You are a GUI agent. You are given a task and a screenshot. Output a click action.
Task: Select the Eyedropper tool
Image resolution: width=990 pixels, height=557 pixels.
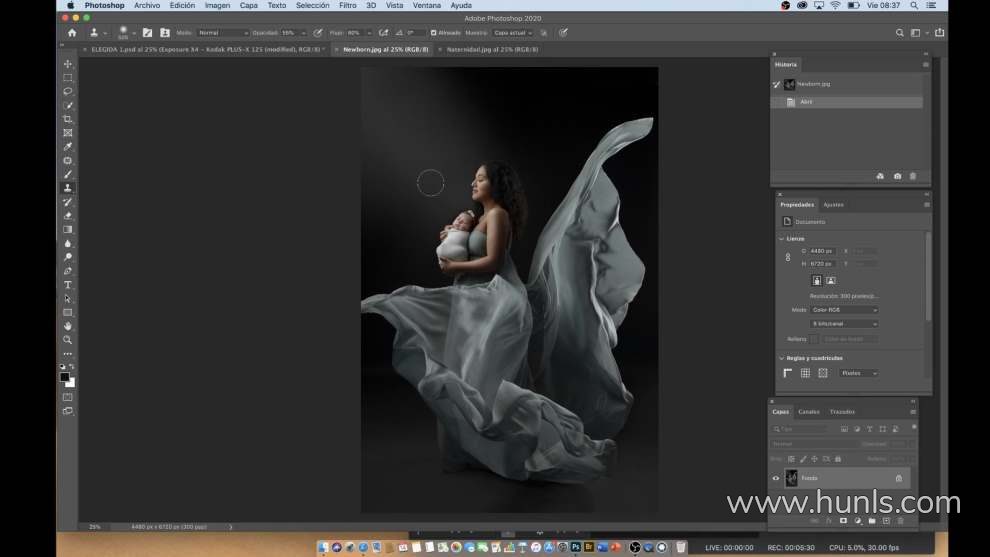click(x=68, y=147)
